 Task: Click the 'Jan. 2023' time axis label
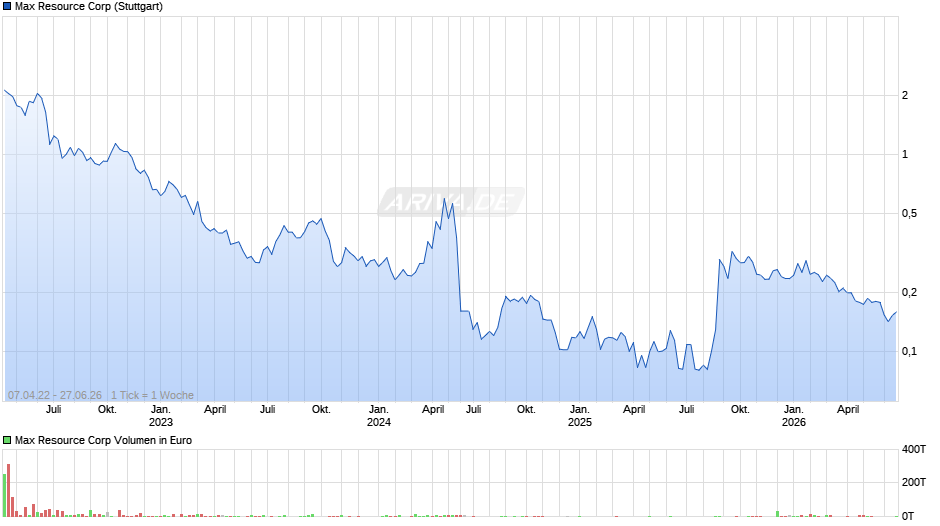pos(161,416)
